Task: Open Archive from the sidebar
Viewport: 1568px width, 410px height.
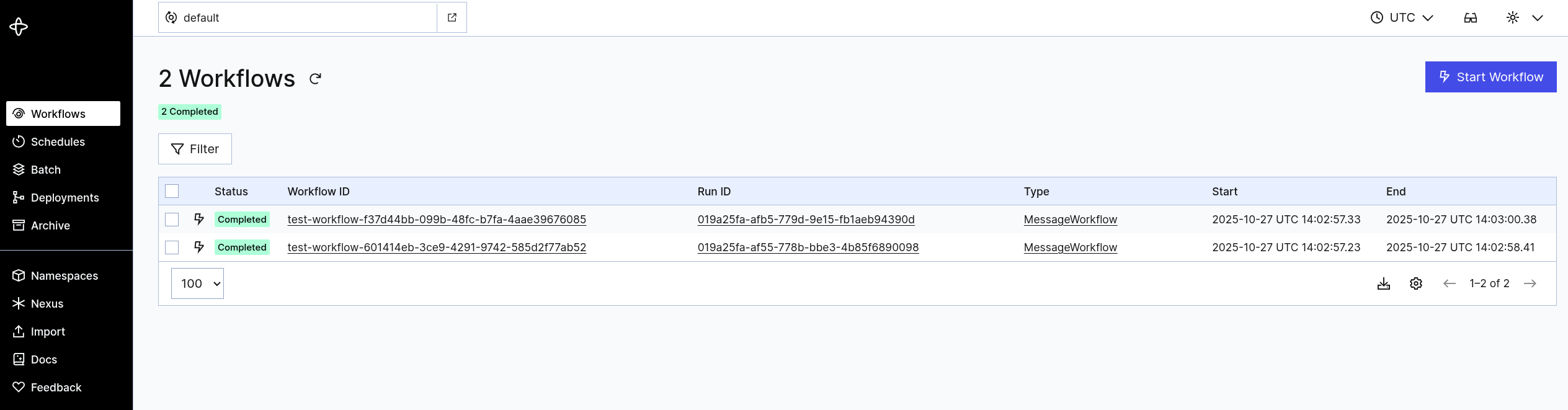Action: coord(50,225)
